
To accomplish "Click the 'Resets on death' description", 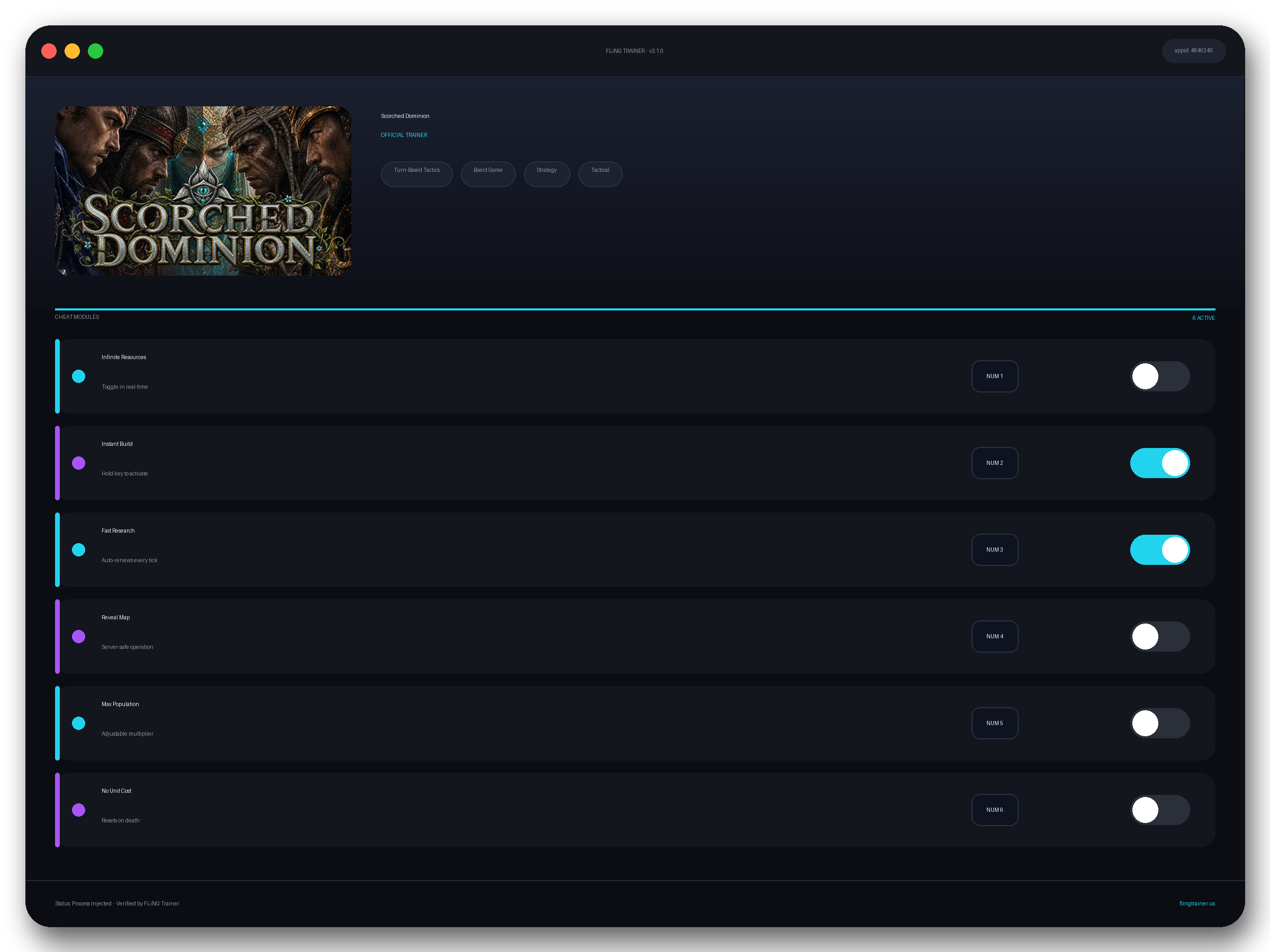I will coord(121,821).
